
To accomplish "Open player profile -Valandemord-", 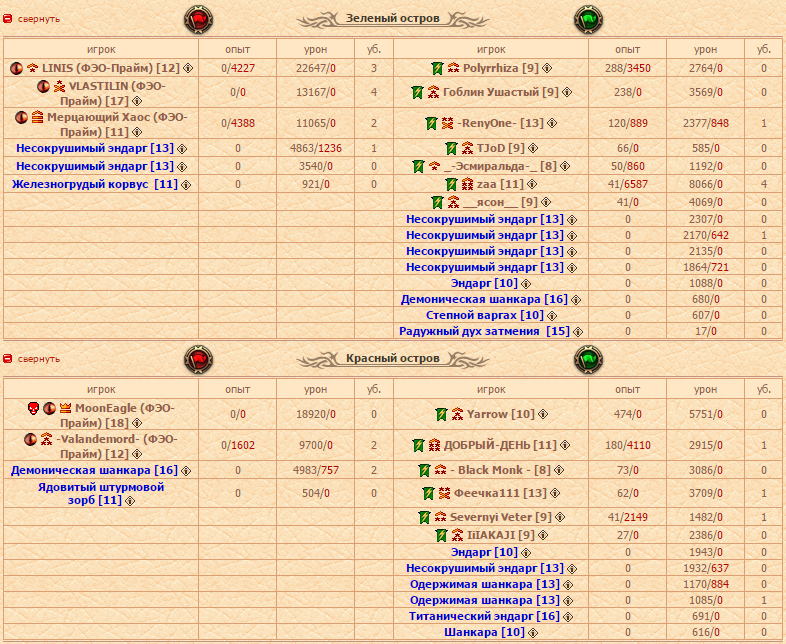I will 117,446.
